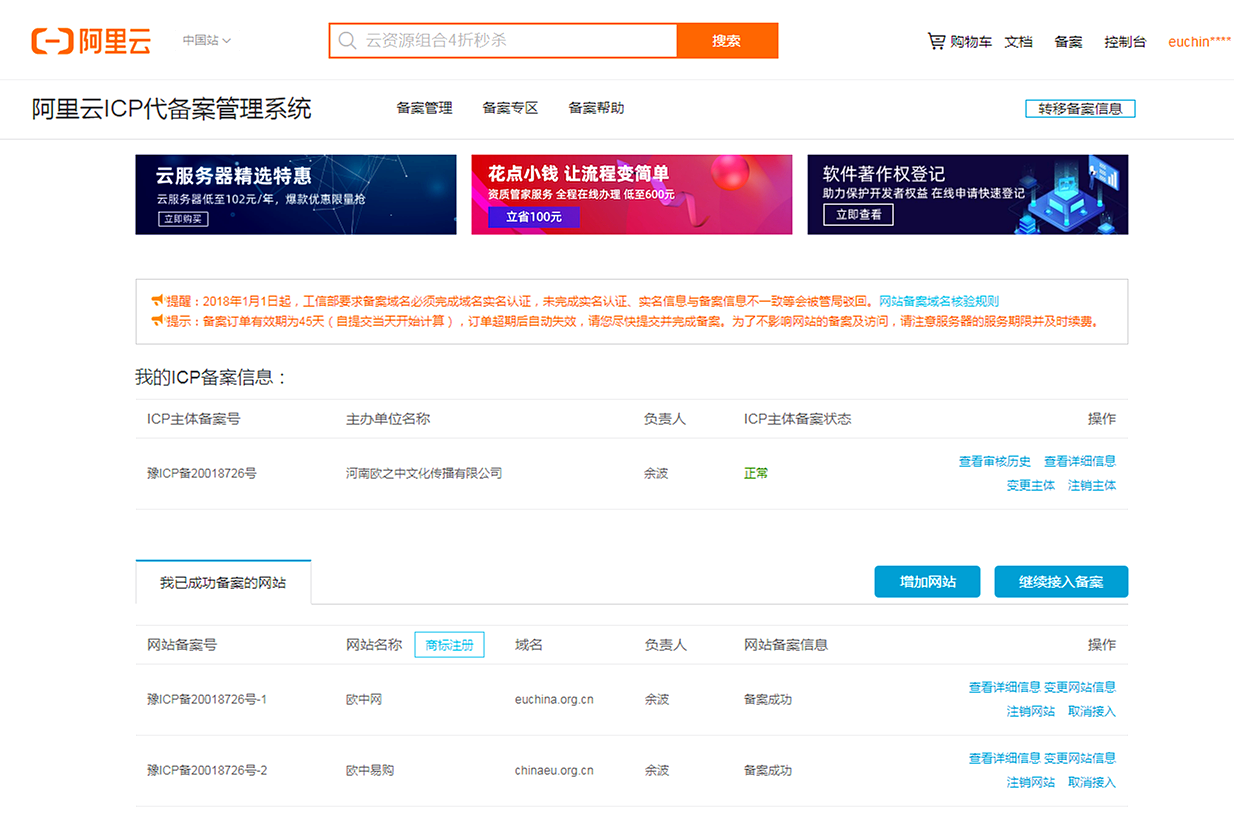1234x831 pixels.
Task: Click the 商标注册 button
Action: [x=449, y=645]
